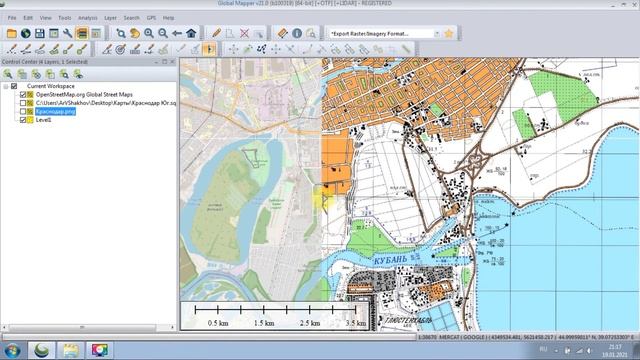The image size is (640, 360).
Task: Open Configuration with the wrench icon
Action: click(x=67, y=33)
